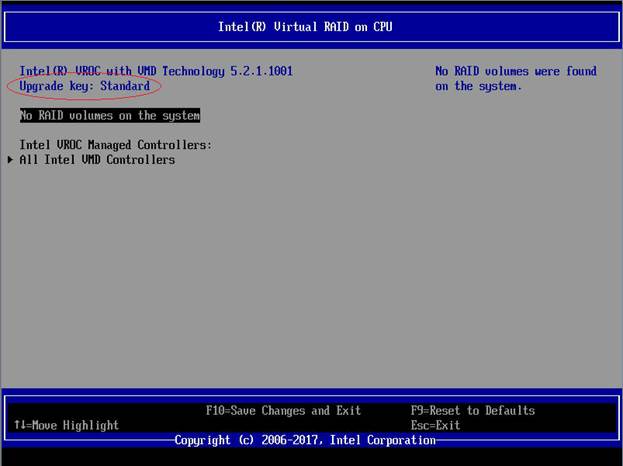
Task: Expand arrow beside All Intel VMD Controllers
Action: coord(11,160)
